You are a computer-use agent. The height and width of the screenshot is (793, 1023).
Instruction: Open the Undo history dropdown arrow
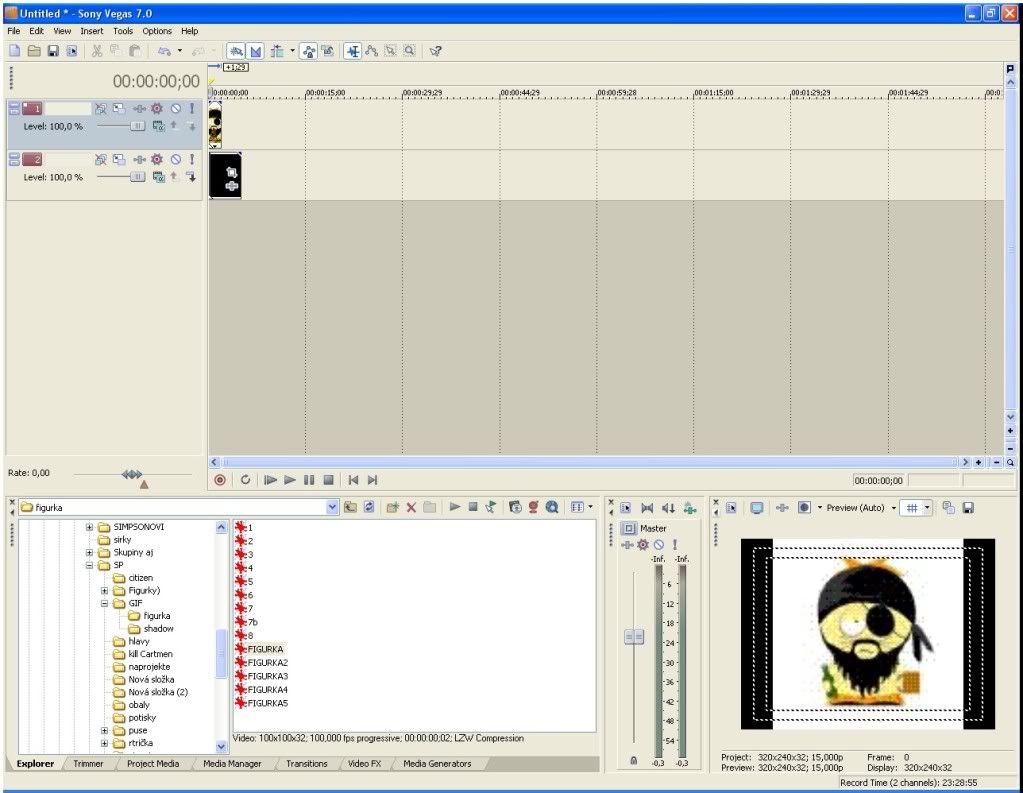point(180,51)
